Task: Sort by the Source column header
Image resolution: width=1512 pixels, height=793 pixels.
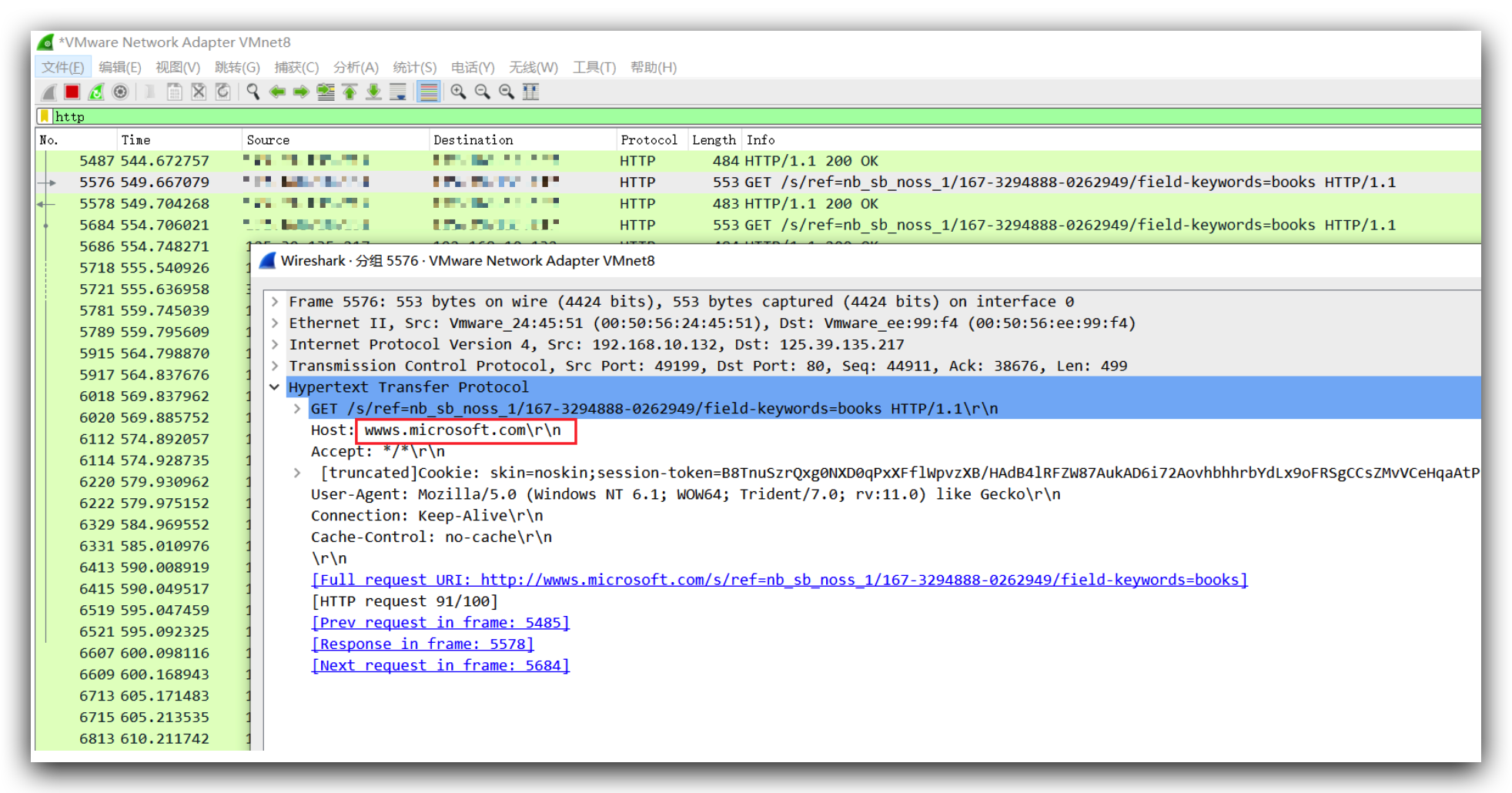Action: tap(336, 140)
